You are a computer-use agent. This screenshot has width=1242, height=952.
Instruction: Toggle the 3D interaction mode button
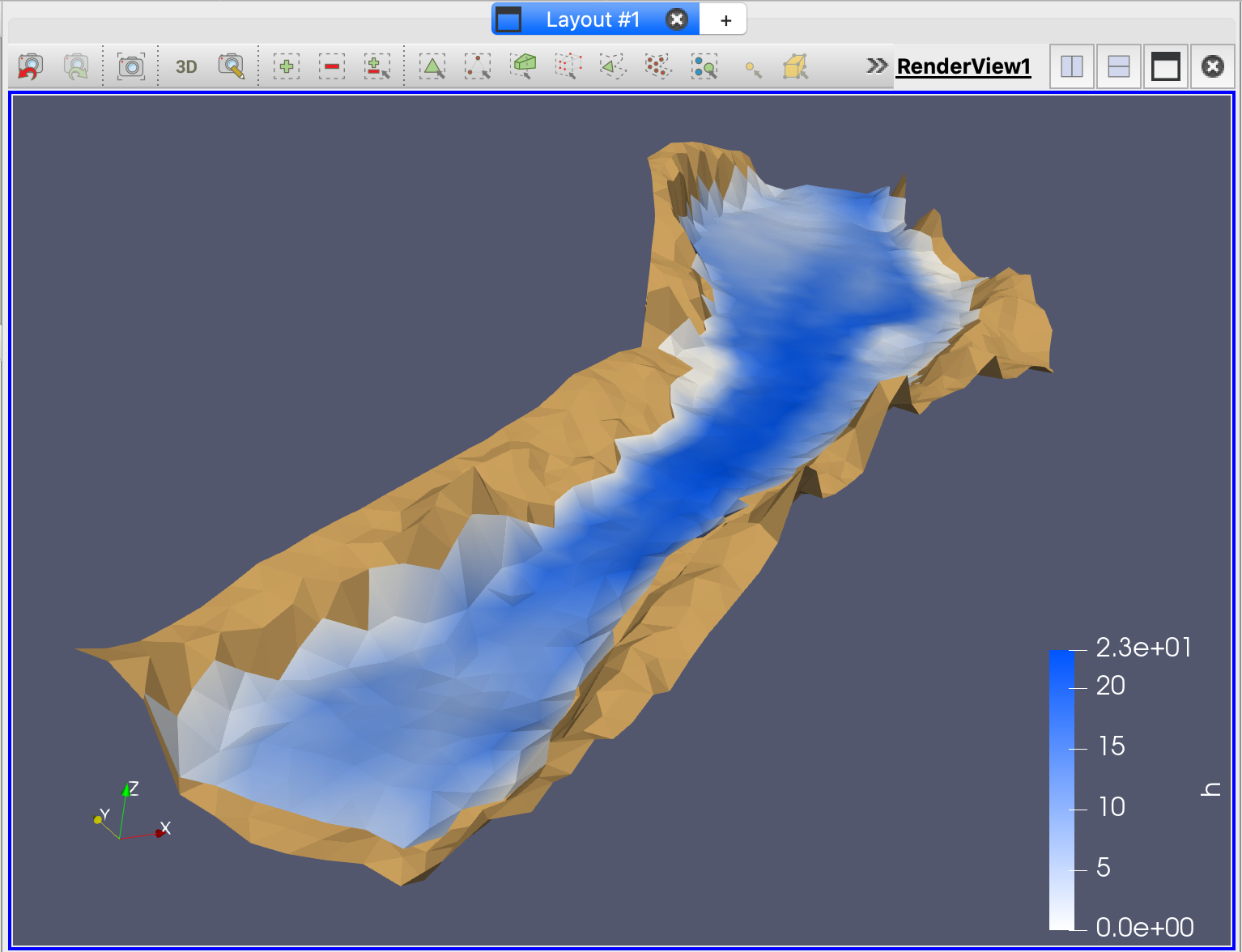click(186, 66)
